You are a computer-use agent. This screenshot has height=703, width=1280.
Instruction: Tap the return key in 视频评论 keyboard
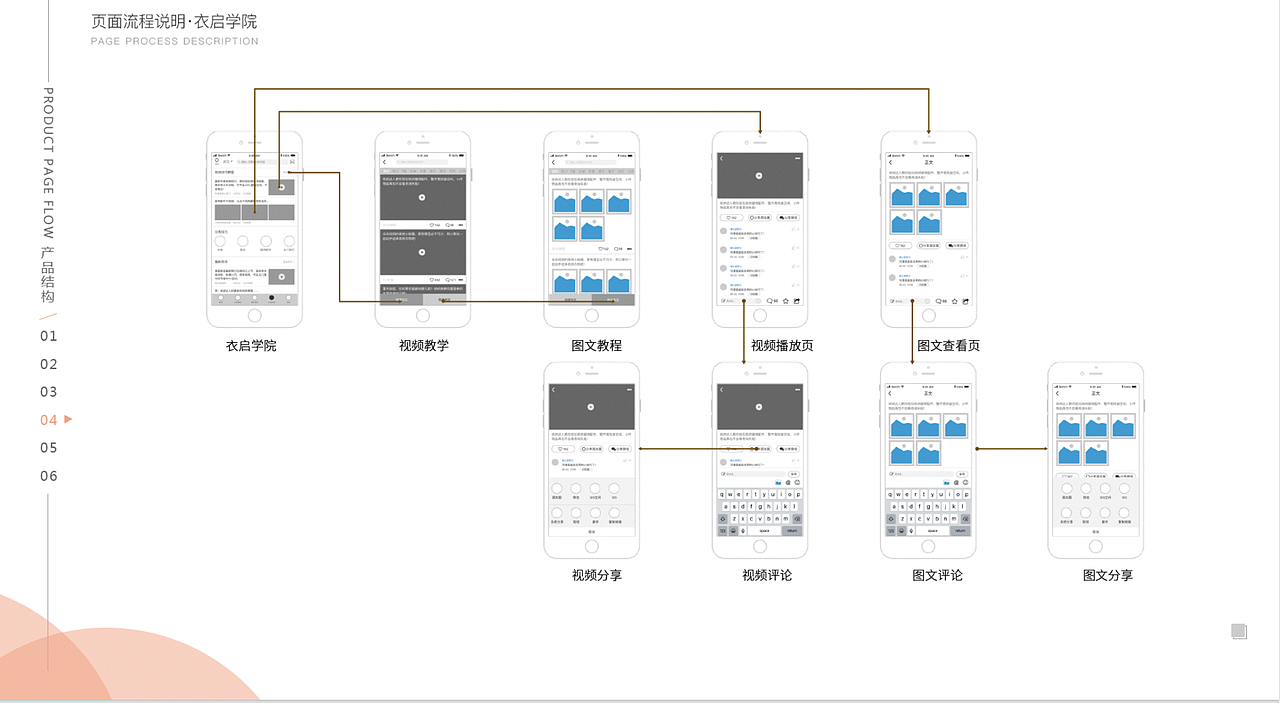[792, 530]
